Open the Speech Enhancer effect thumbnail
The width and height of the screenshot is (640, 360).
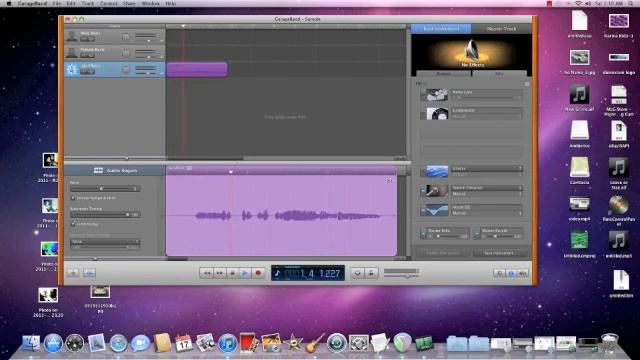tap(437, 191)
